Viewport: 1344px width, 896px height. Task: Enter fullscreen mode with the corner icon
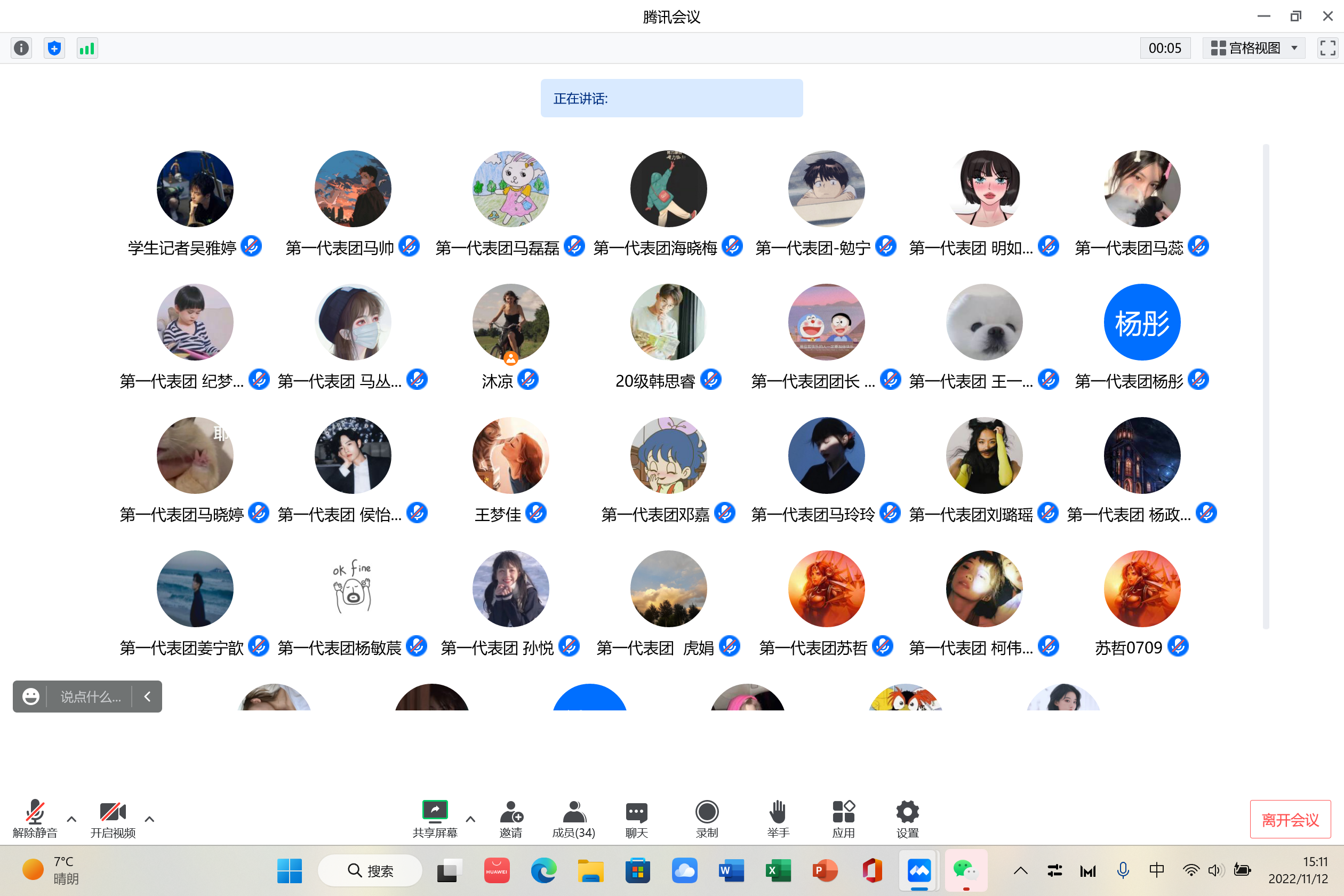[1327, 48]
